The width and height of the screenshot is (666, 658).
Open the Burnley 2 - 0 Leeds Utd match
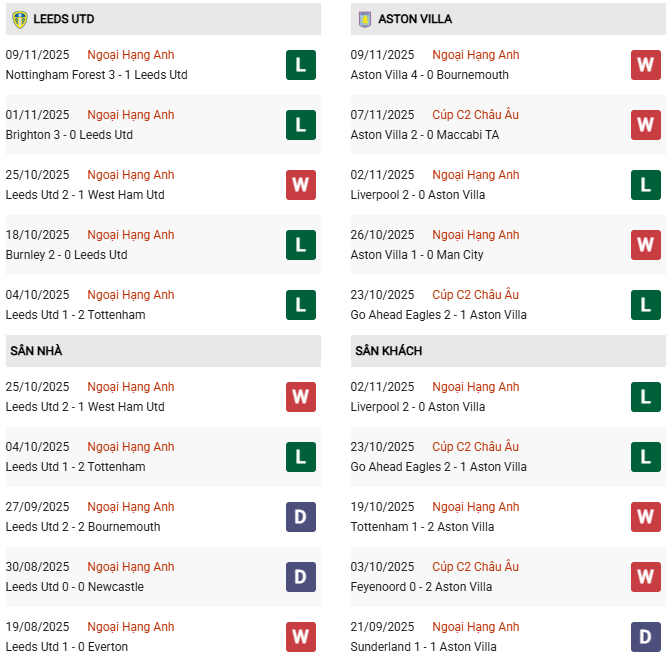point(66,255)
